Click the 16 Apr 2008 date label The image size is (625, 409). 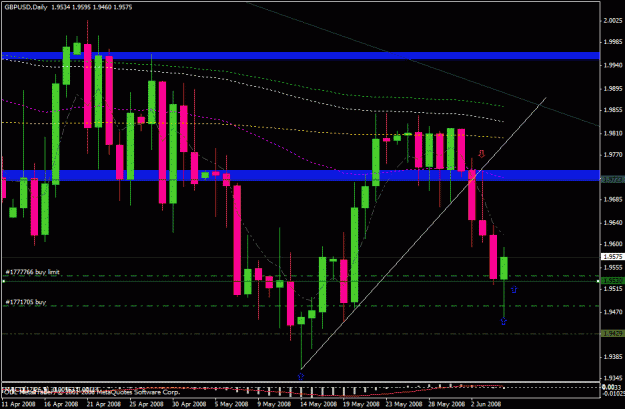[61, 404]
